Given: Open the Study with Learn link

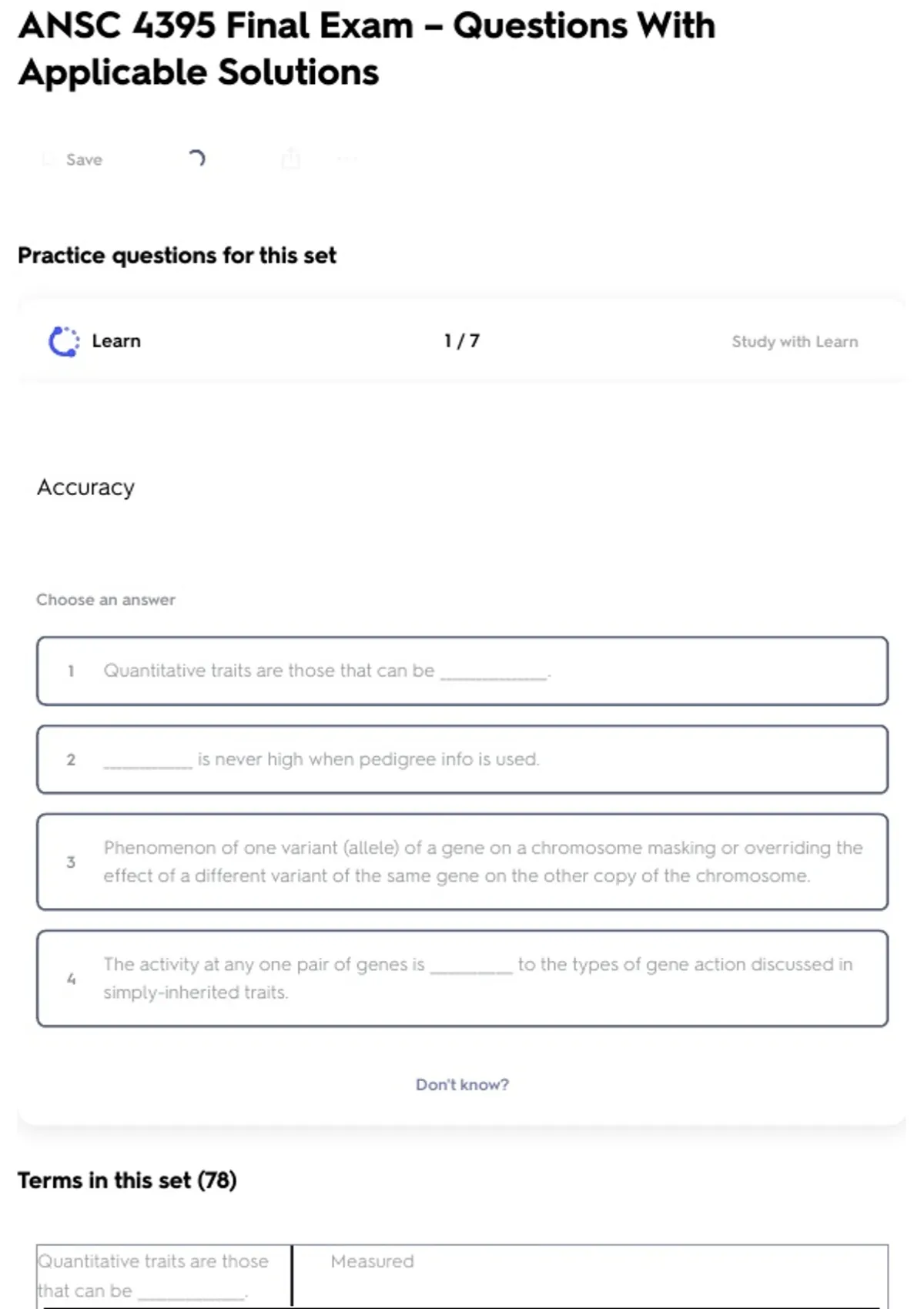Looking at the screenshot, I should point(794,342).
